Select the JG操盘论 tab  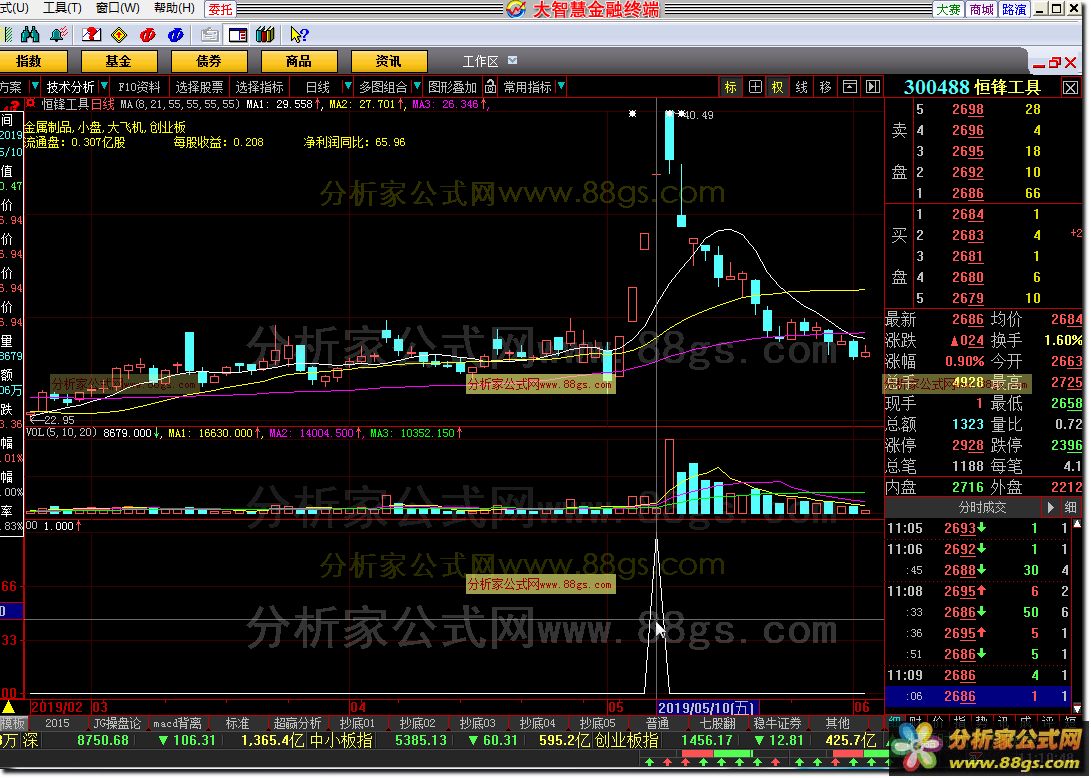click(117, 723)
